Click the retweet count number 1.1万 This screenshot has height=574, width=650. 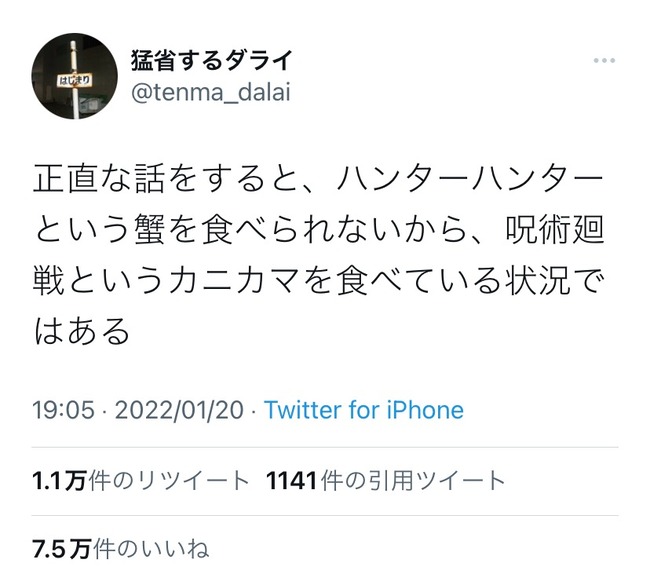pos(59,481)
